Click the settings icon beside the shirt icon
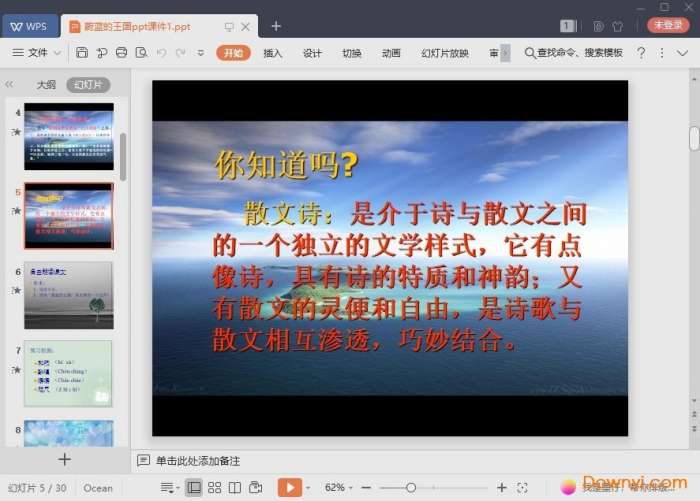This screenshot has width=700, height=501. (598, 26)
